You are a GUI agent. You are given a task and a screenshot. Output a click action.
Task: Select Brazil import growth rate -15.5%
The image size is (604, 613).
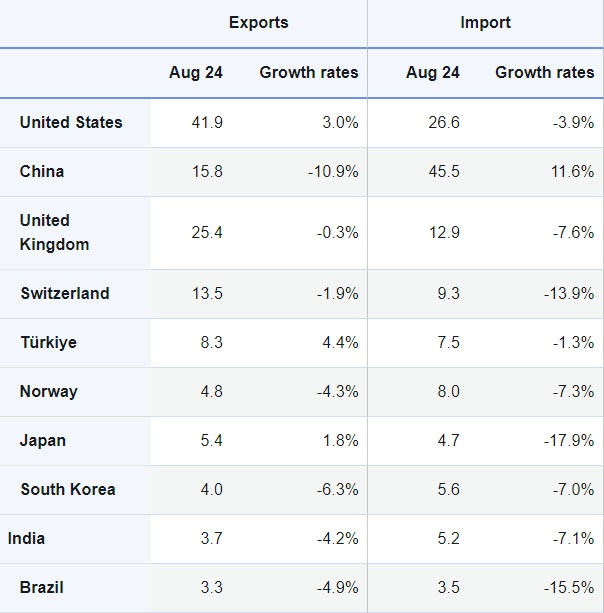point(569,588)
